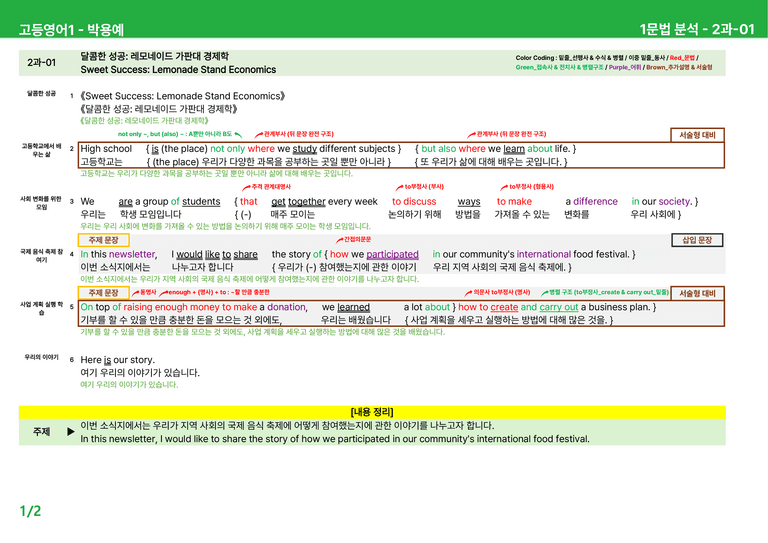Click 'would like to share' in sentence 4

217,255
